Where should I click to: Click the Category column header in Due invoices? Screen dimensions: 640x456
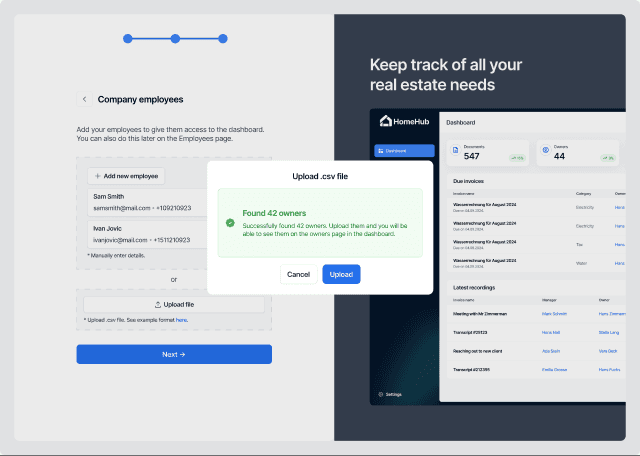[583, 194]
